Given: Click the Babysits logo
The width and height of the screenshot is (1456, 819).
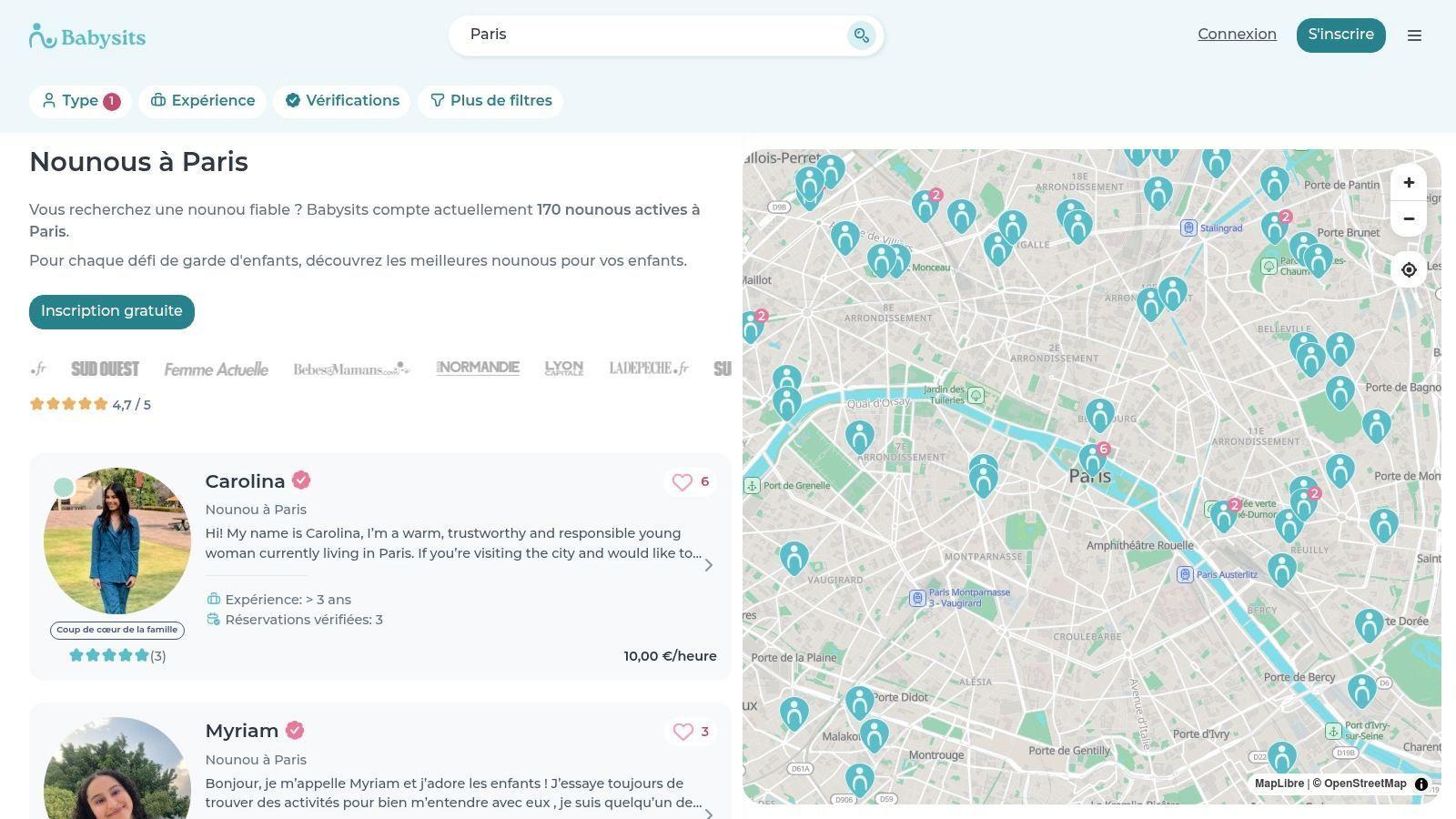Looking at the screenshot, I should [x=87, y=36].
